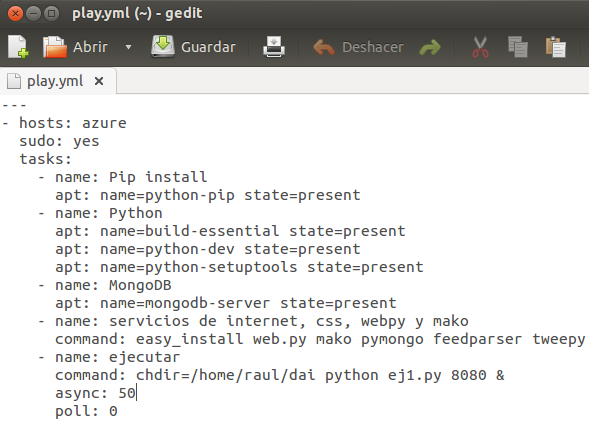Open a file with the Abrir folder icon

tap(54, 47)
